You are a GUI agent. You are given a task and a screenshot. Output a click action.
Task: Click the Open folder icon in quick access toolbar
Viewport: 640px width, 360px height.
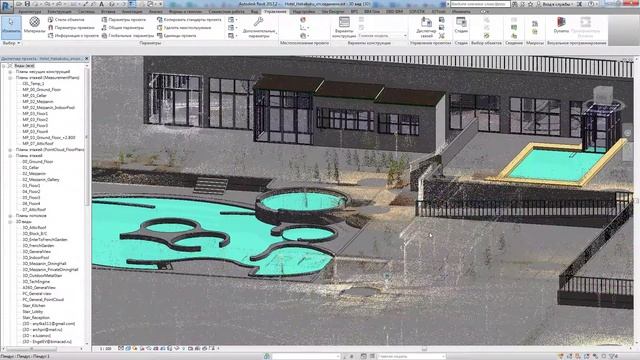point(19,4)
